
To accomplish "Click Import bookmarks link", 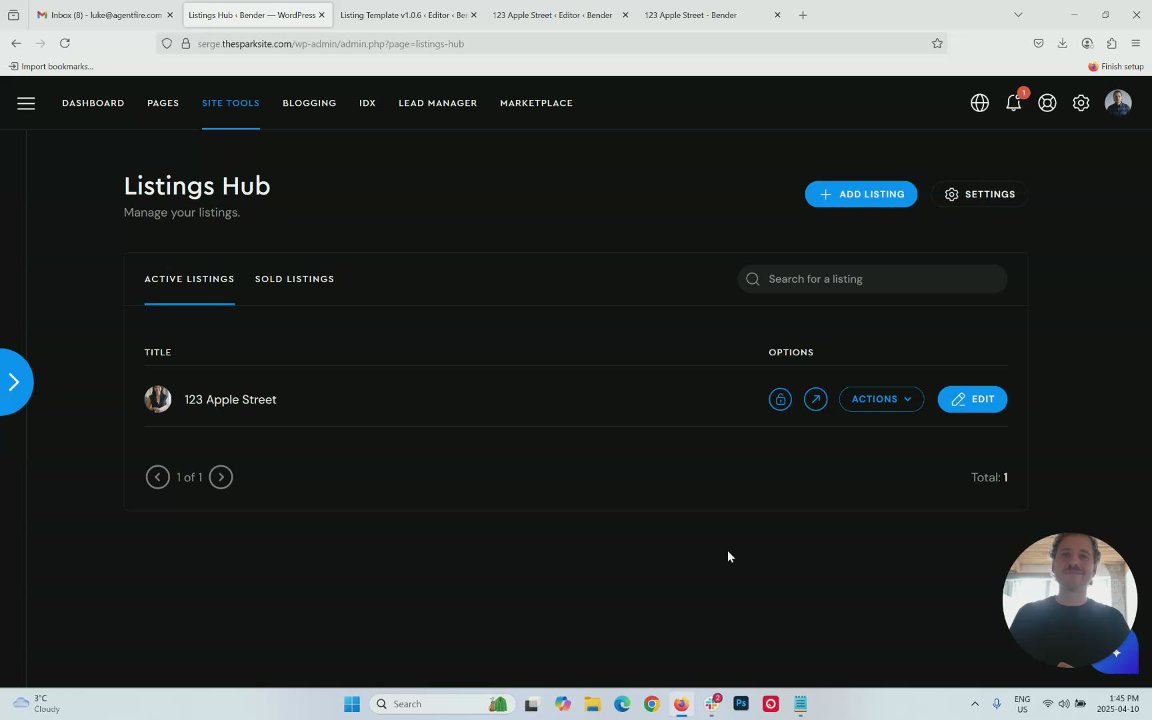I will tap(51, 66).
